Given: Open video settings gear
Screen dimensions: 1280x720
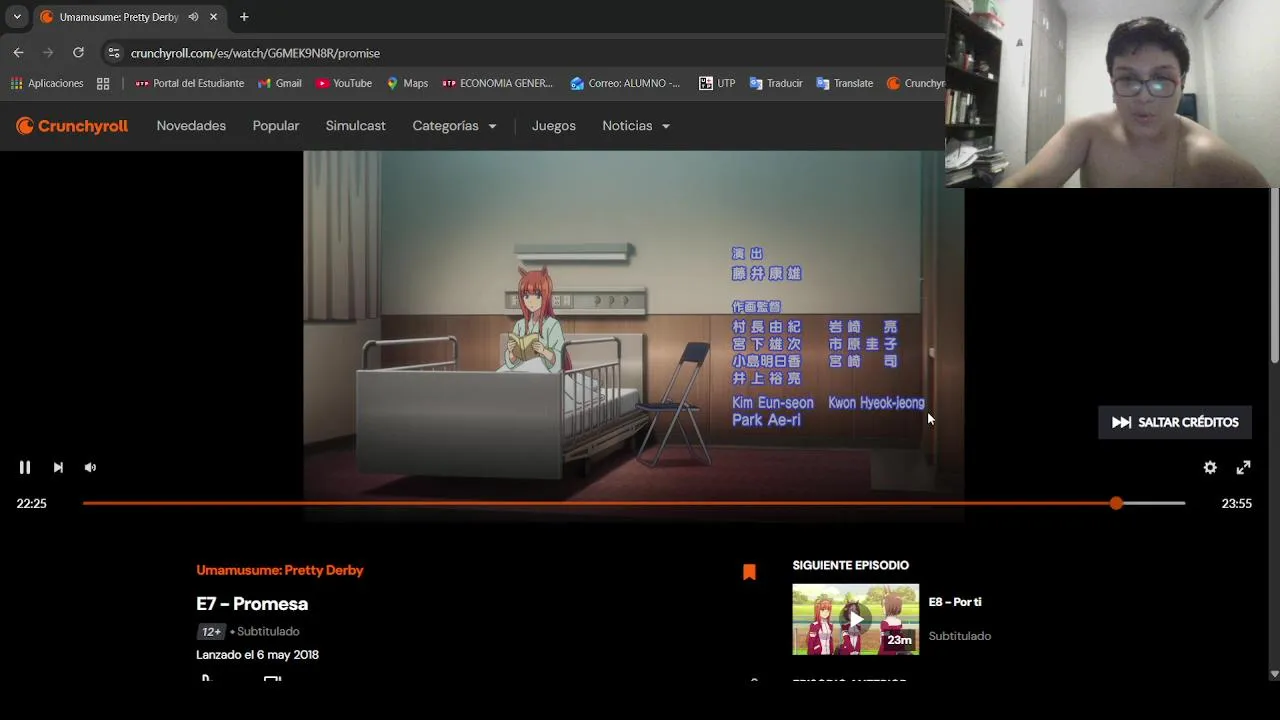Looking at the screenshot, I should pyautogui.click(x=1210, y=467).
